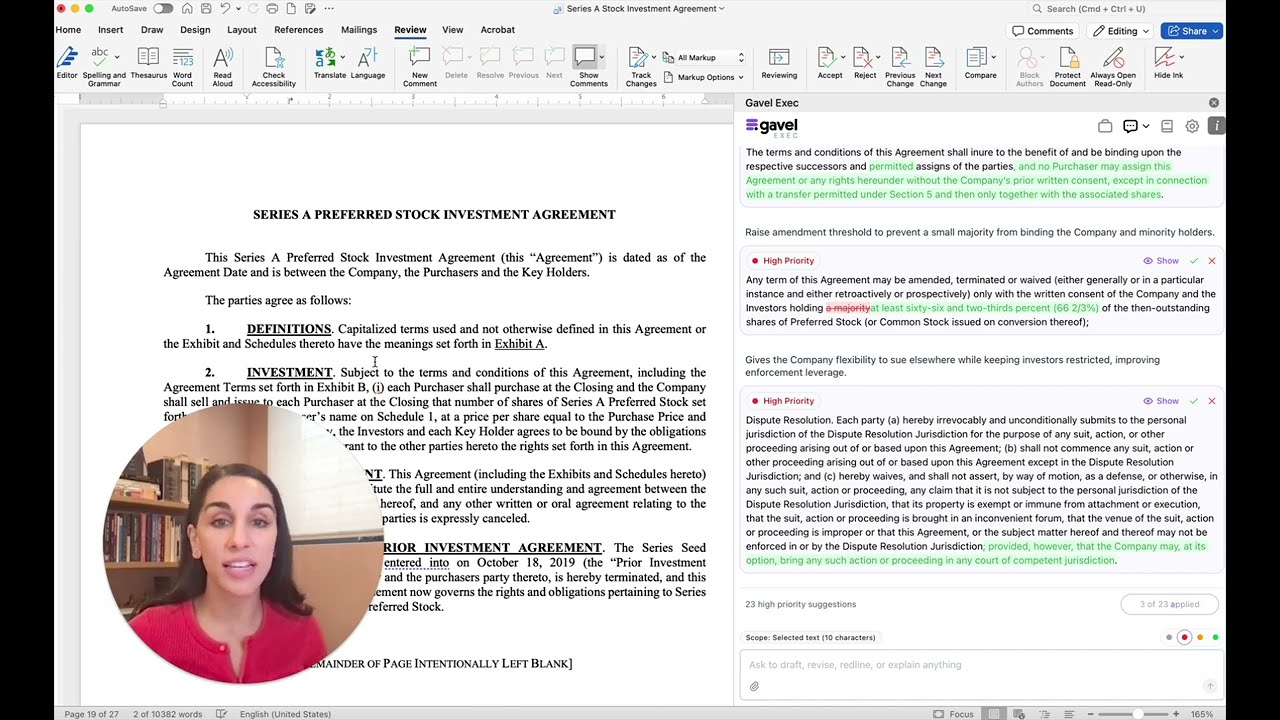The image size is (1280, 720).
Task: Select the green priority filter dot
Action: [1215, 637]
